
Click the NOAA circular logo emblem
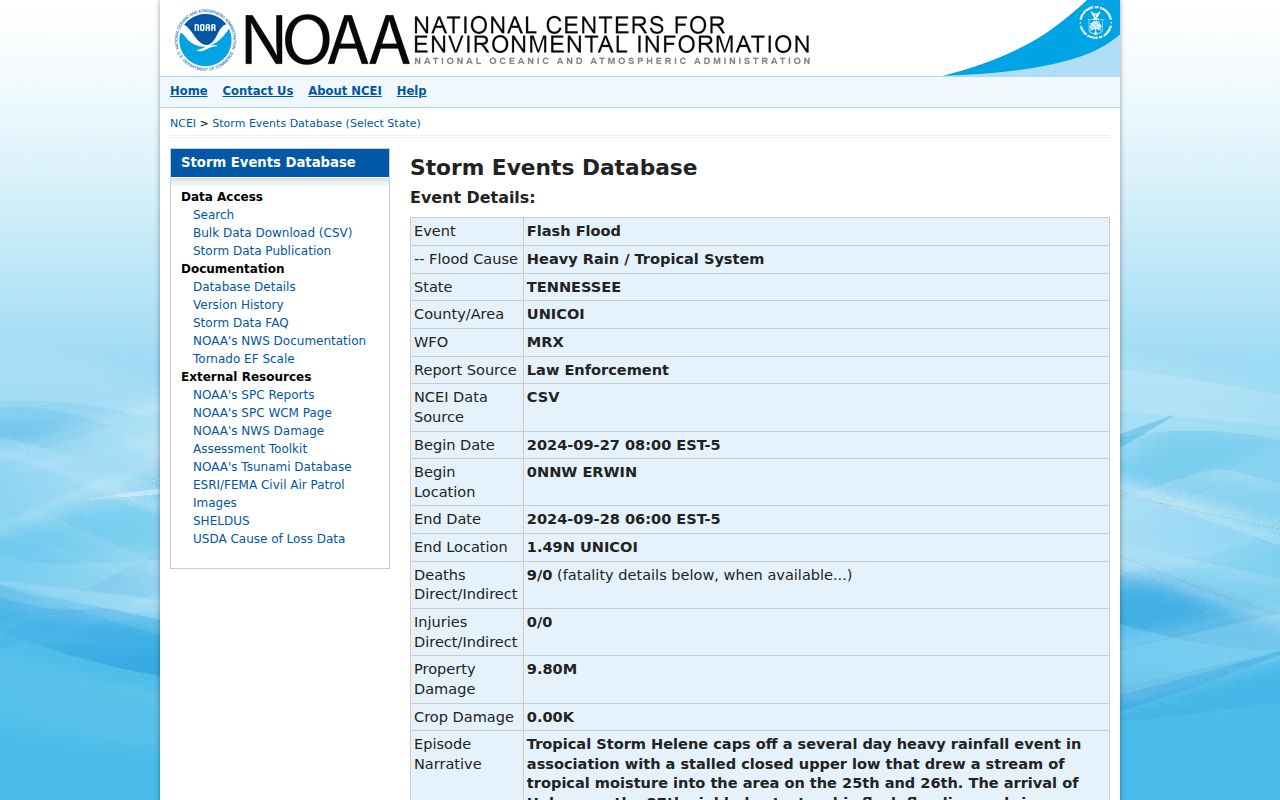click(x=204, y=38)
